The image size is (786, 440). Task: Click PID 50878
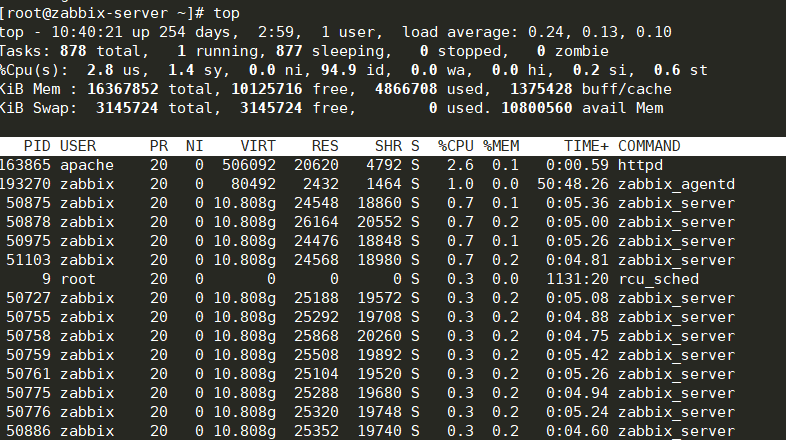pyautogui.click(x=29, y=223)
